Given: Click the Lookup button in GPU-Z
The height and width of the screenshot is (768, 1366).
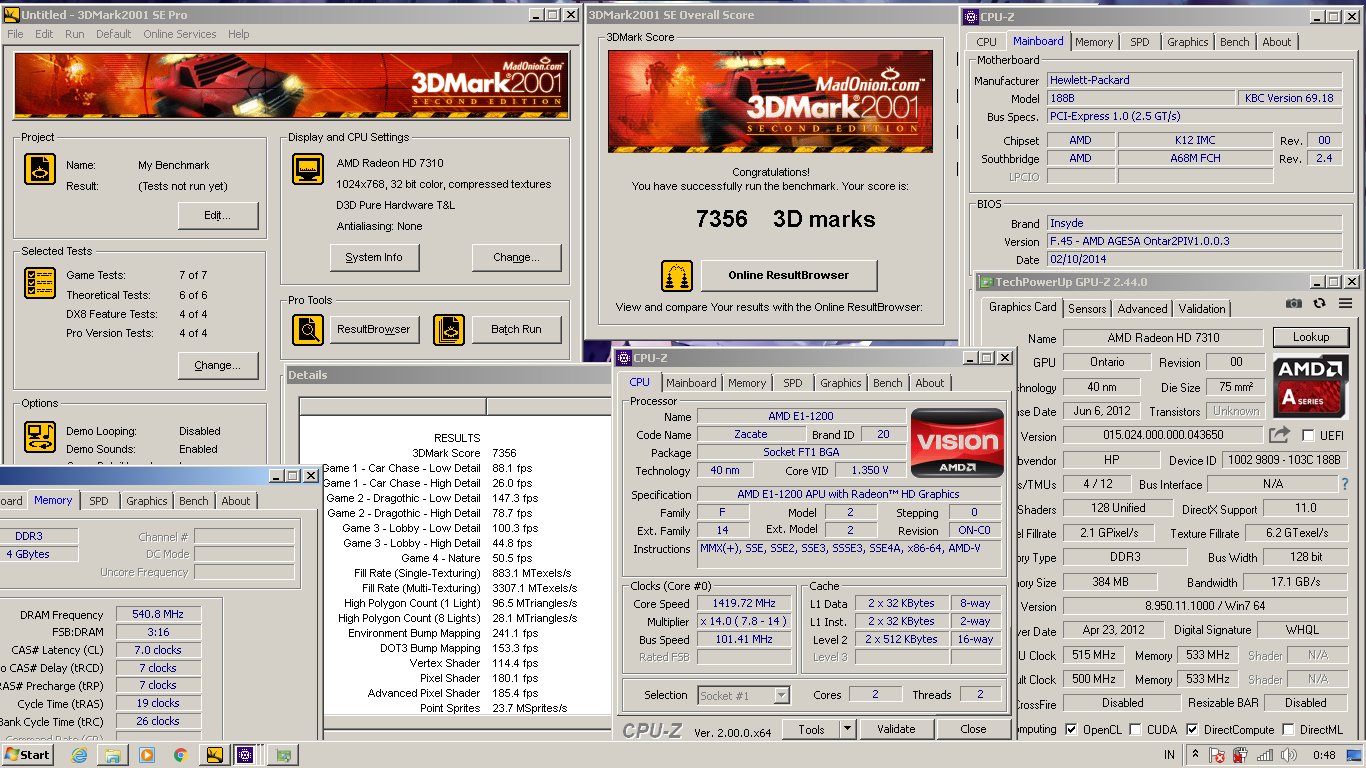Looking at the screenshot, I should pos(1310,337).
